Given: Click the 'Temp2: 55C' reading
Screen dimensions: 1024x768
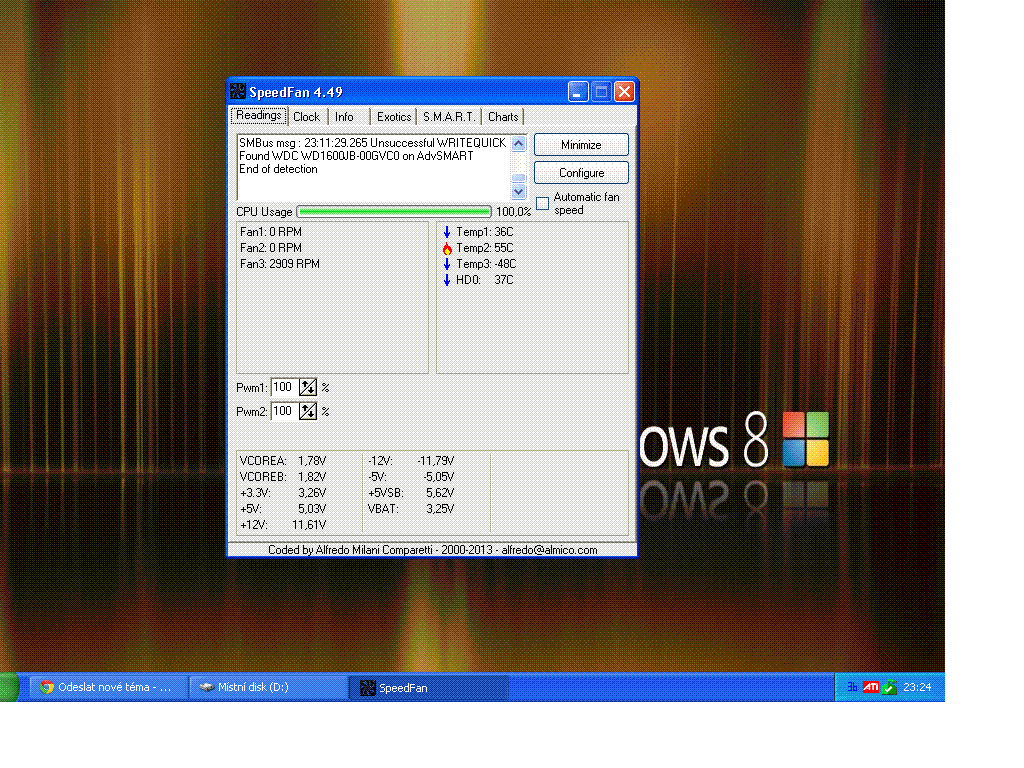Looking at the screenshot, I should 485,248.
